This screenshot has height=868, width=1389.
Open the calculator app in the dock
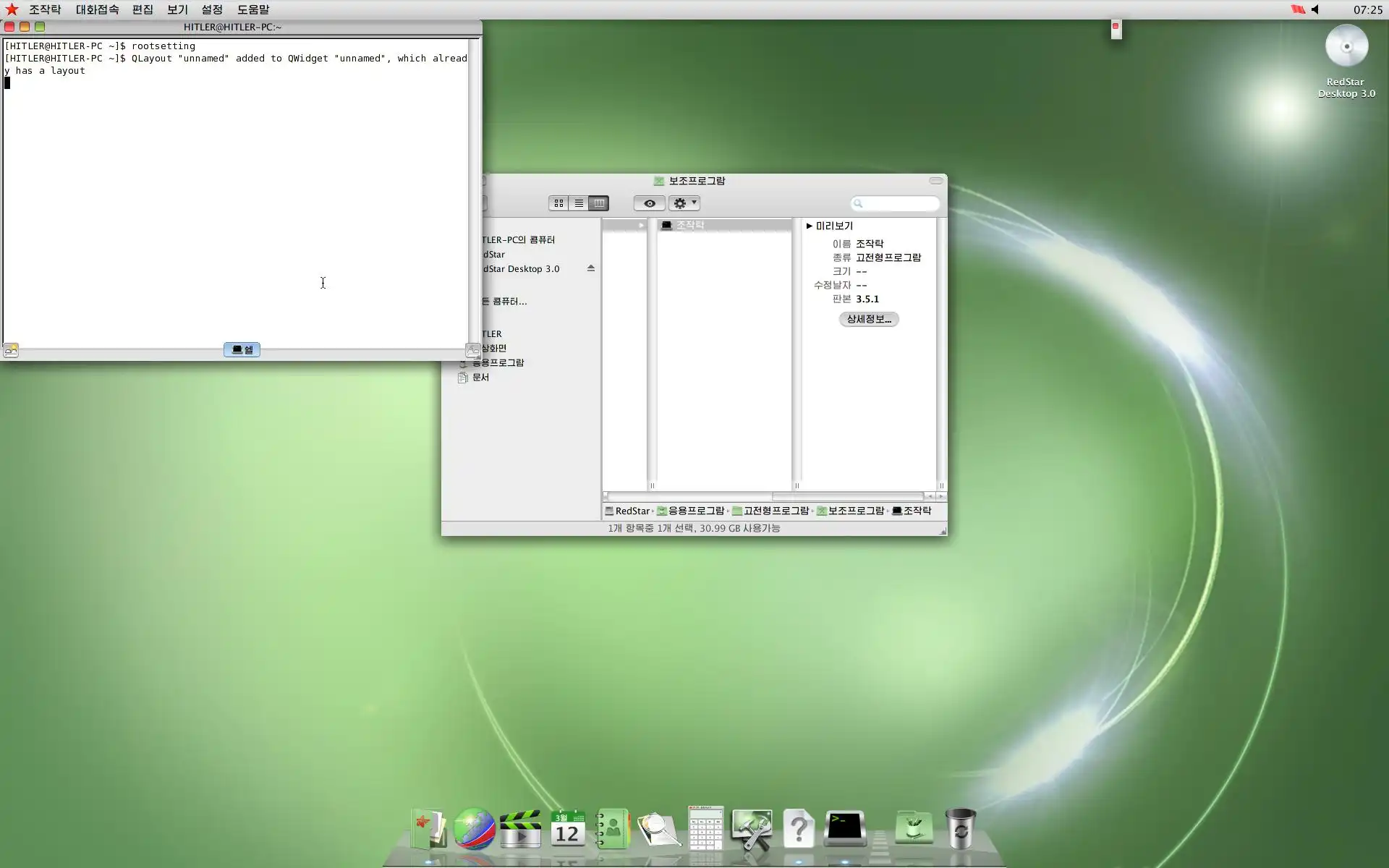tap(705, 828)
